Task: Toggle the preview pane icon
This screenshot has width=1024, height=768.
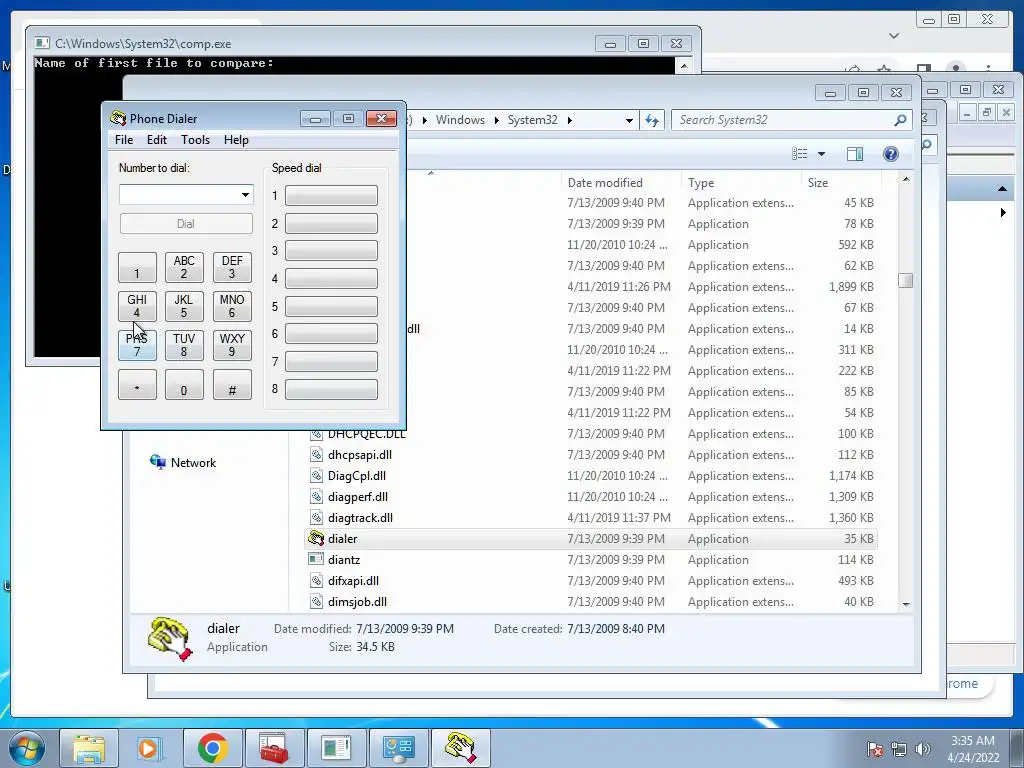Action: pos(855,153)
